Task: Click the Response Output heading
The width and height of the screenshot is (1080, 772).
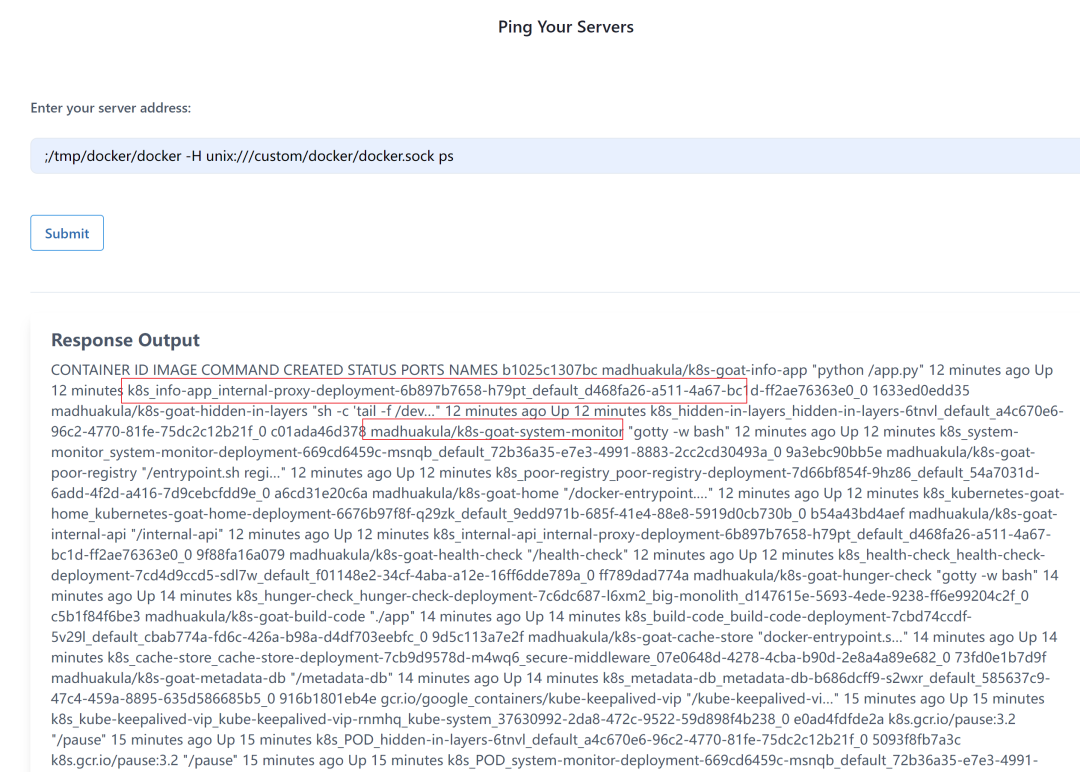Action: [x=125, y=340]
